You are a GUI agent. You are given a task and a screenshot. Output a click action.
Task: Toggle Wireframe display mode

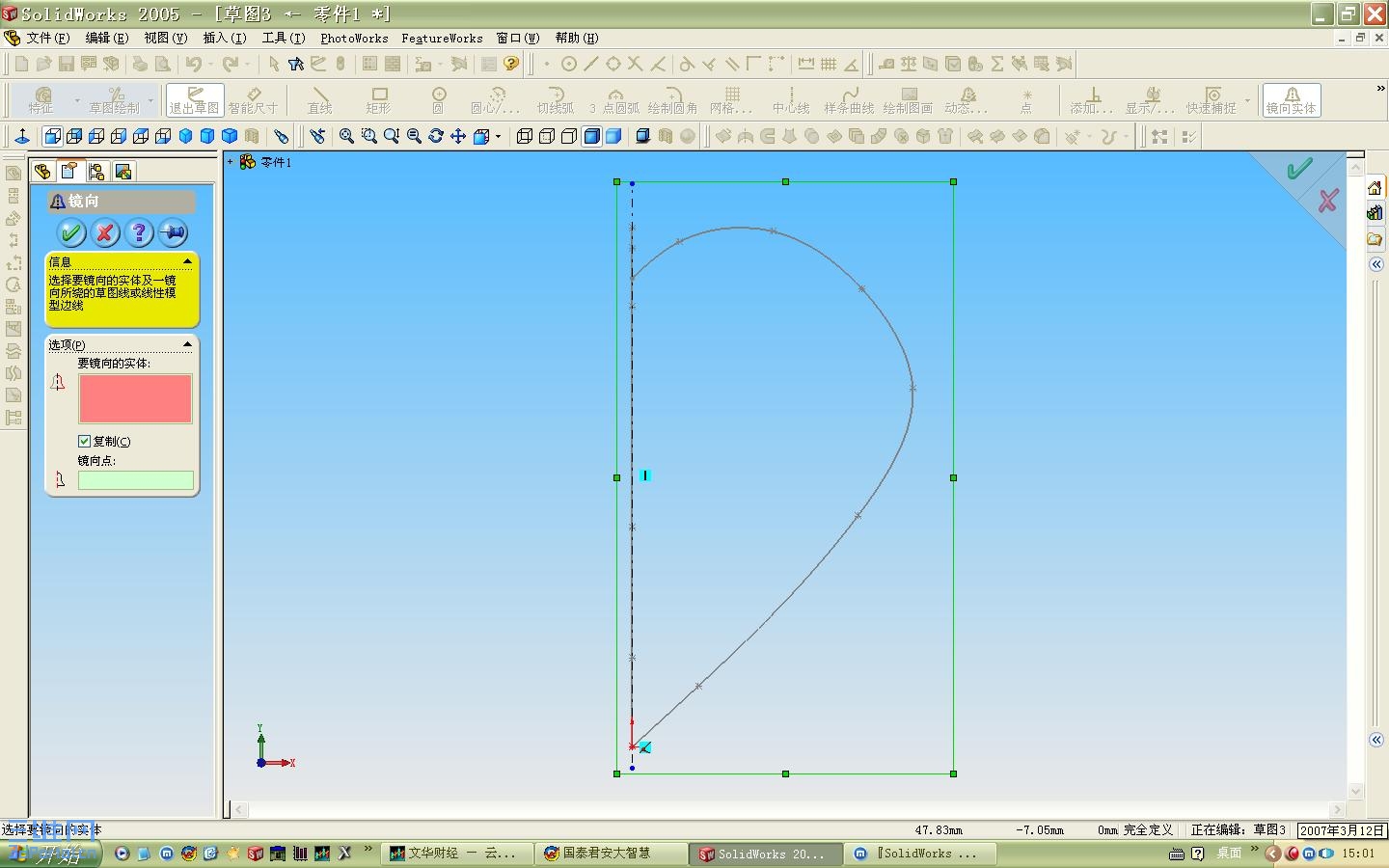point(525,136)
